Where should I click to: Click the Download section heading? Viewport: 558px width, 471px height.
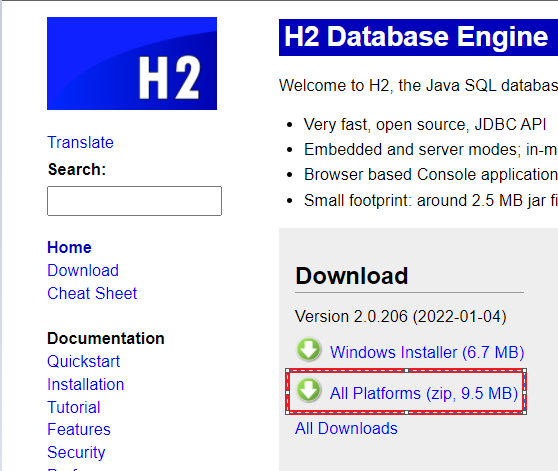click(352, 276)
